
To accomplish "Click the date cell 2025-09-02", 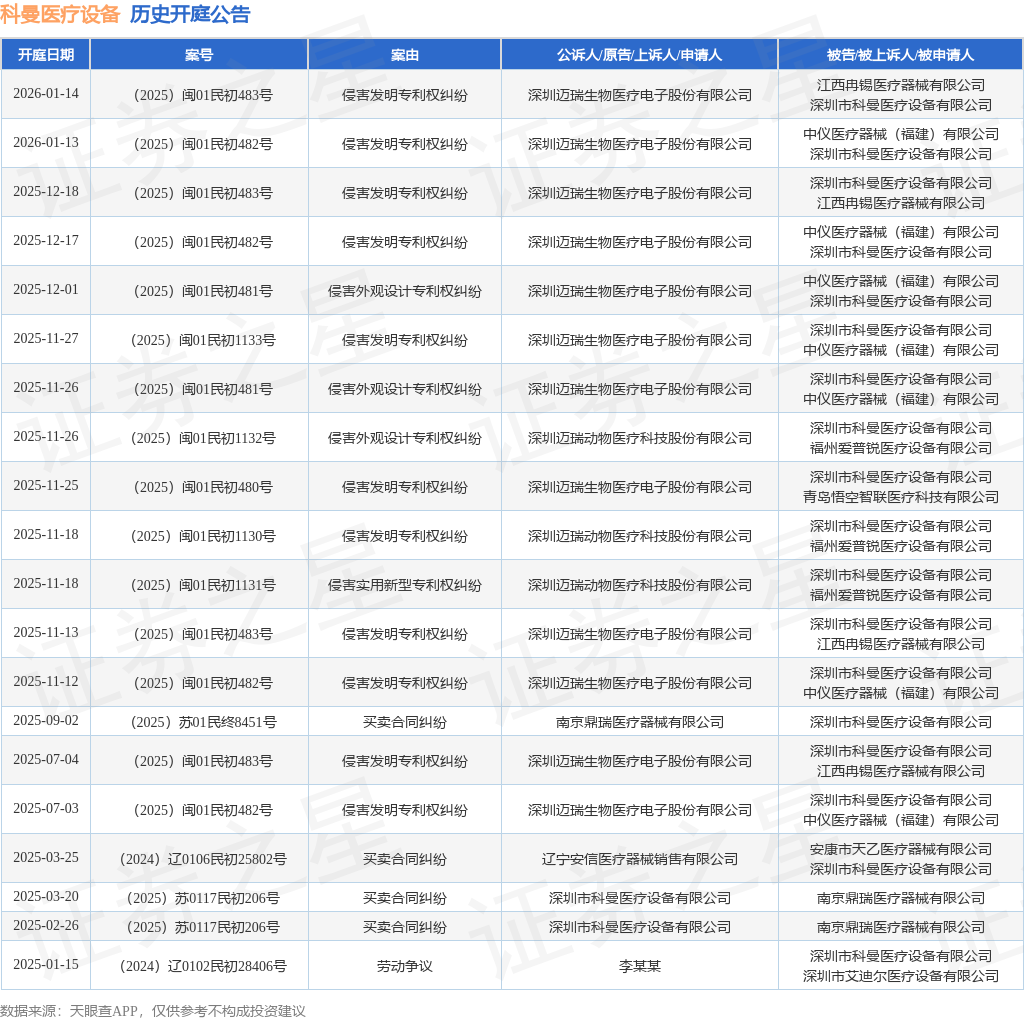I will coord(46,720).
